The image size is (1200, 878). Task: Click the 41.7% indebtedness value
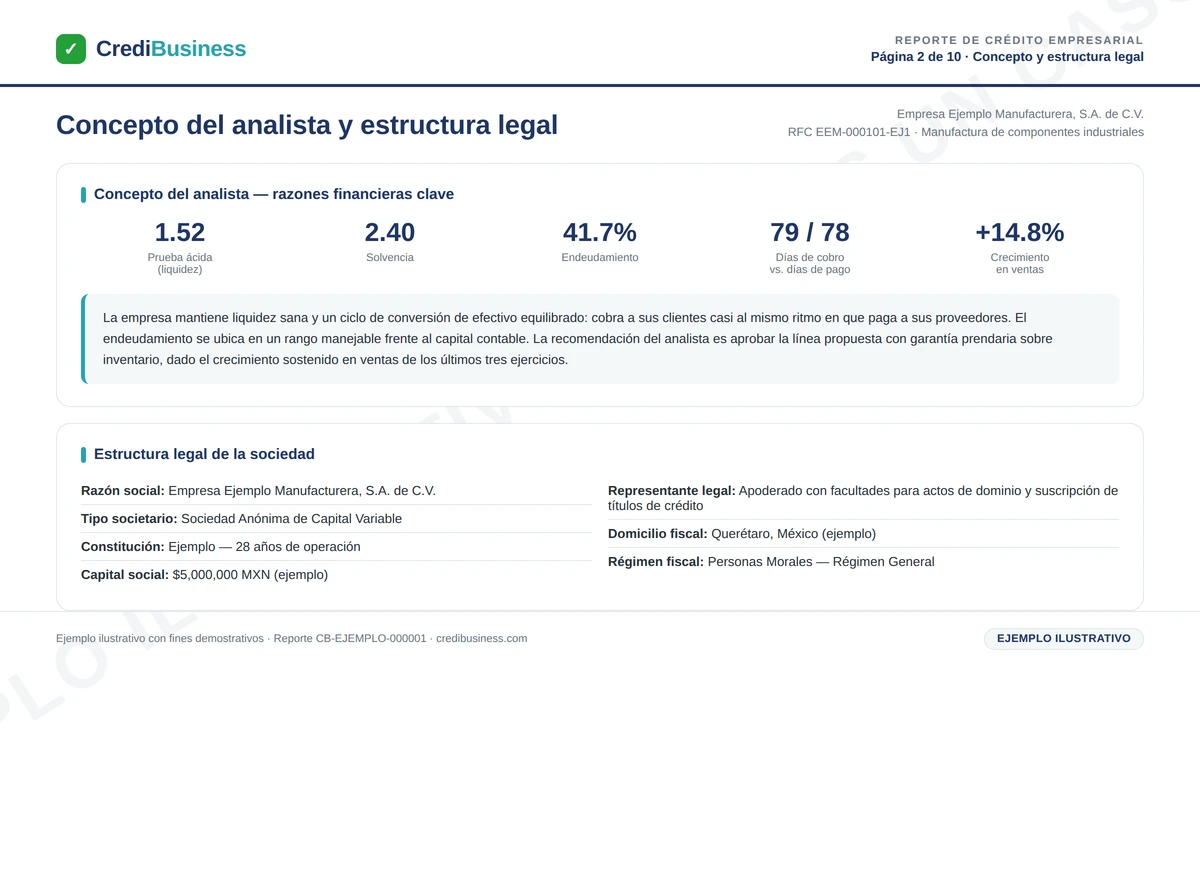[600, 232]
